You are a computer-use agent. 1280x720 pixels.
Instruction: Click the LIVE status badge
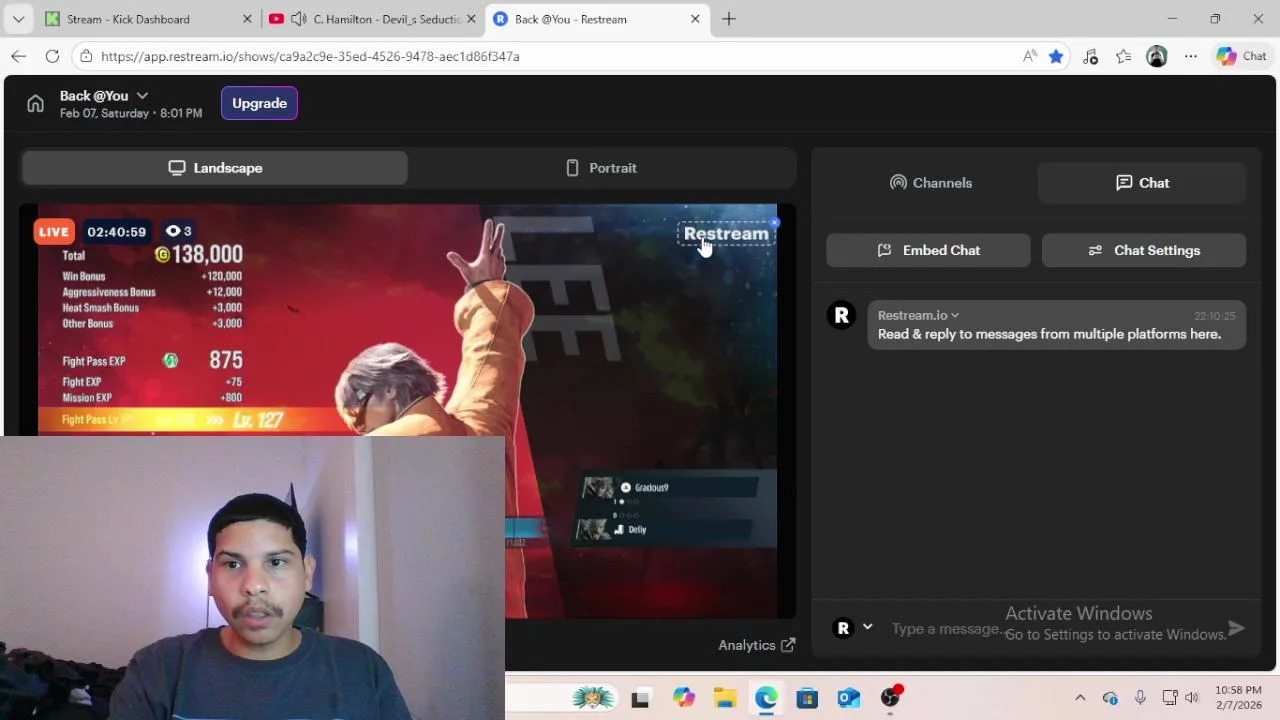(54, 232)
